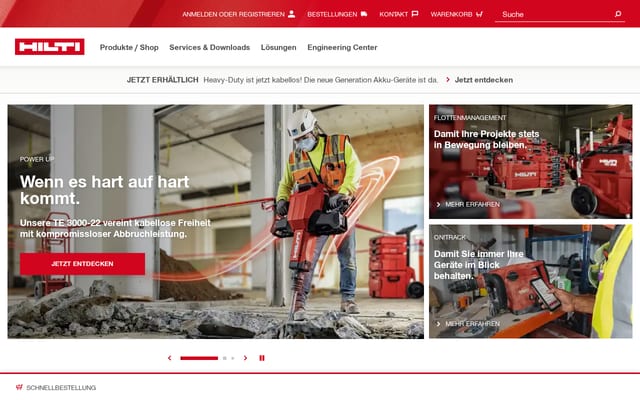Click chevron before Jetzt entdecken banner
640x400 pixels.
448,80
